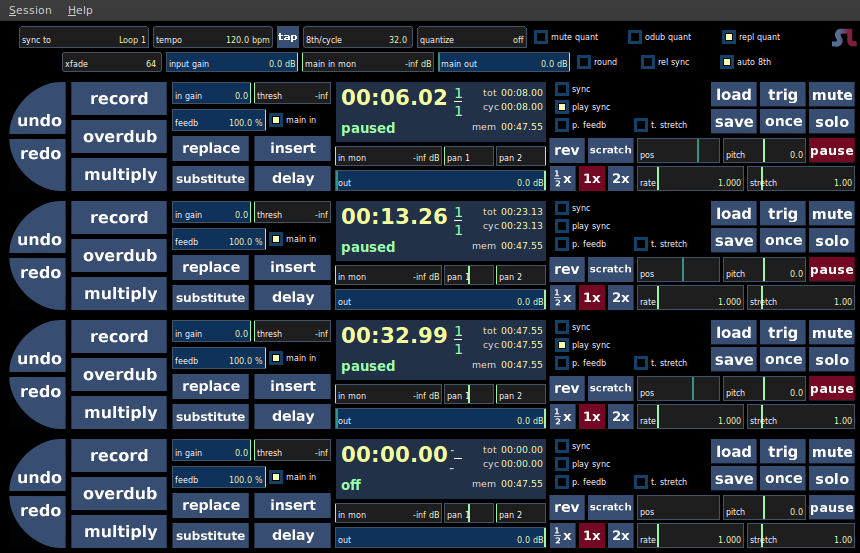The width and height of the screenshot is (860, 553).
Task: Click the half-speed button on loop 1
Action: click(x=563, y=179)
